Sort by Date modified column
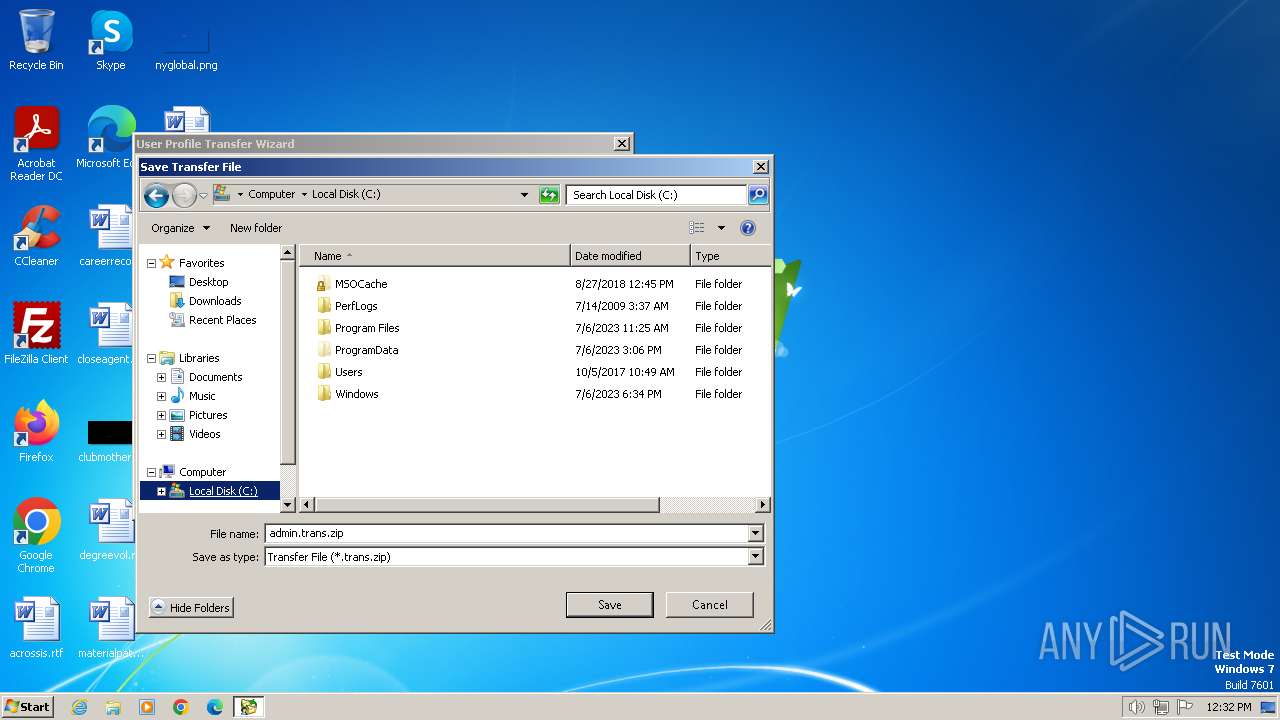The height and width of the screenshot is (720, 1280). [630, 256]
